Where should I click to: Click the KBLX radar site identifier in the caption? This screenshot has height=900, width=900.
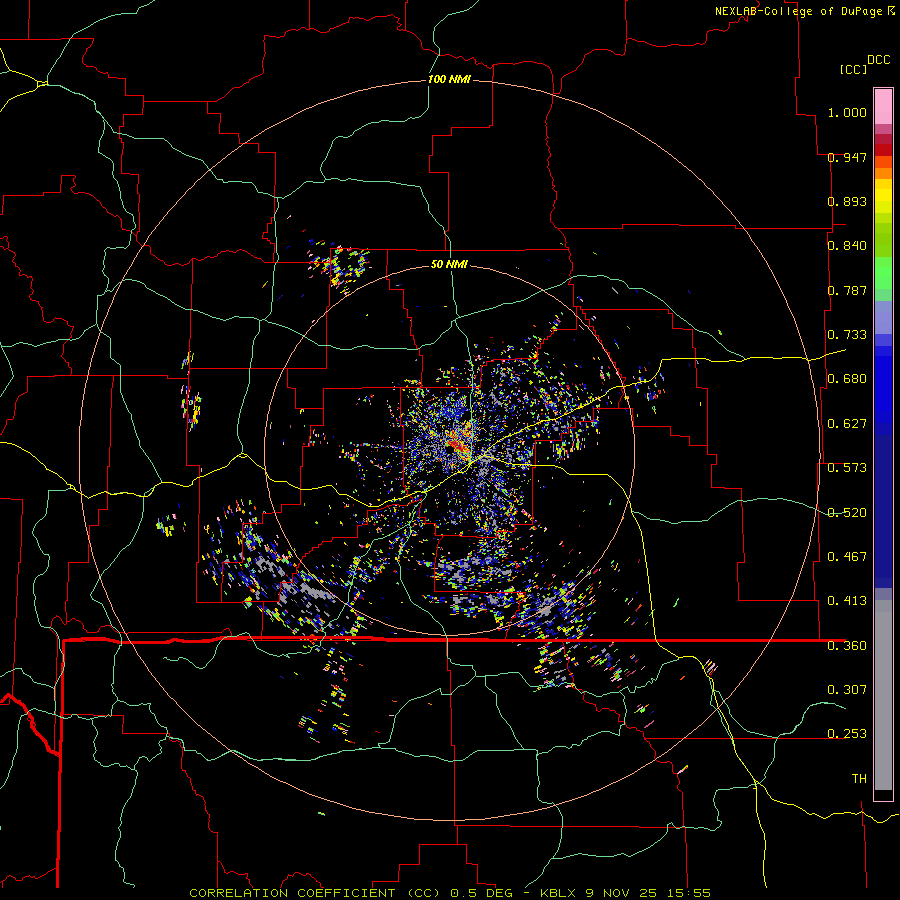click(x=560, y=893)
